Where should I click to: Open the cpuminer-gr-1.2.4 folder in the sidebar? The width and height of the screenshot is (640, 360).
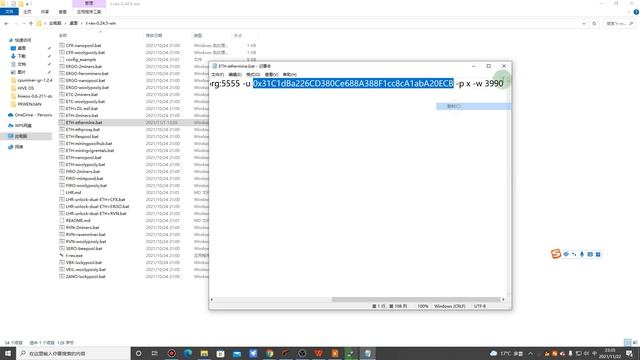tap(34, 80)
